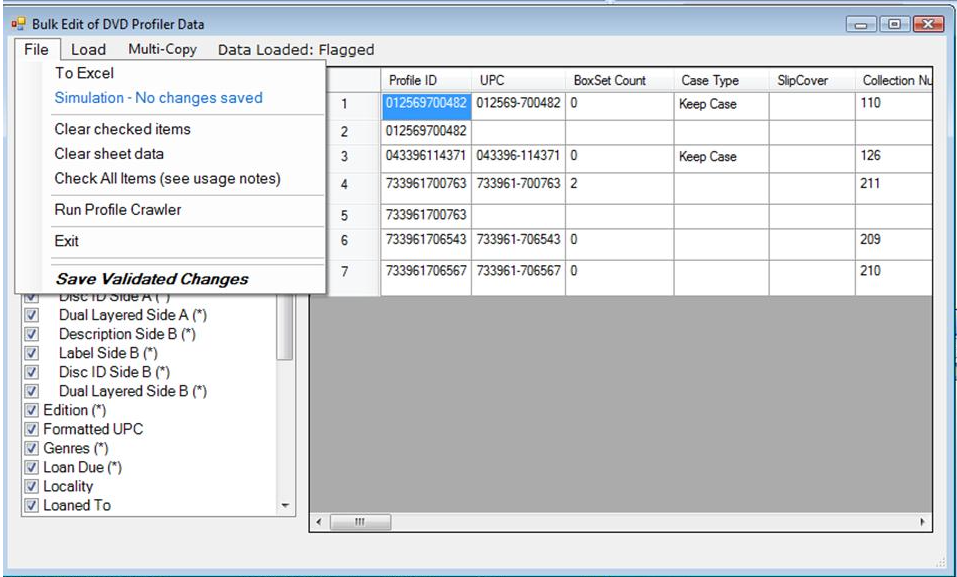Uncheck Disc ID Side B checkbox
The image size is (957, 577).
tap(31, 372)
